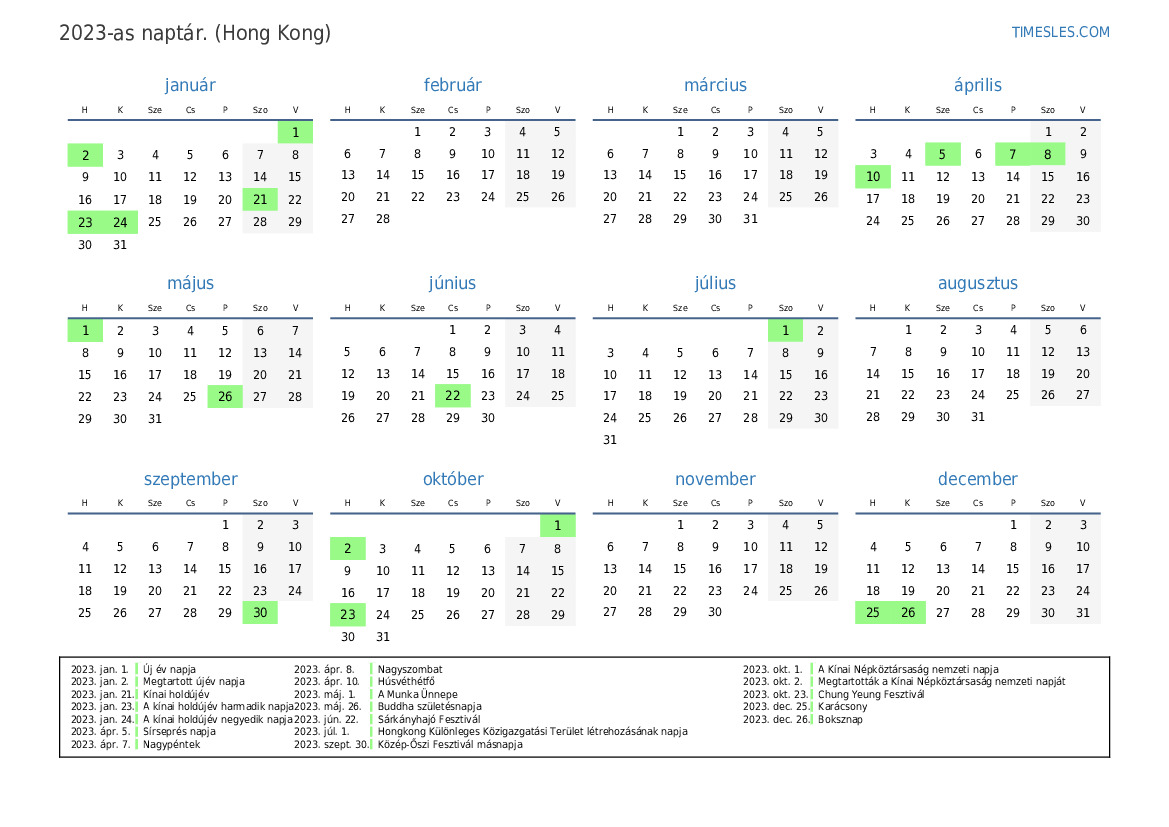Screen dimensions: 1169x827
Task: Select highlighted October 1 in október
Action: [x=558, y=526]
